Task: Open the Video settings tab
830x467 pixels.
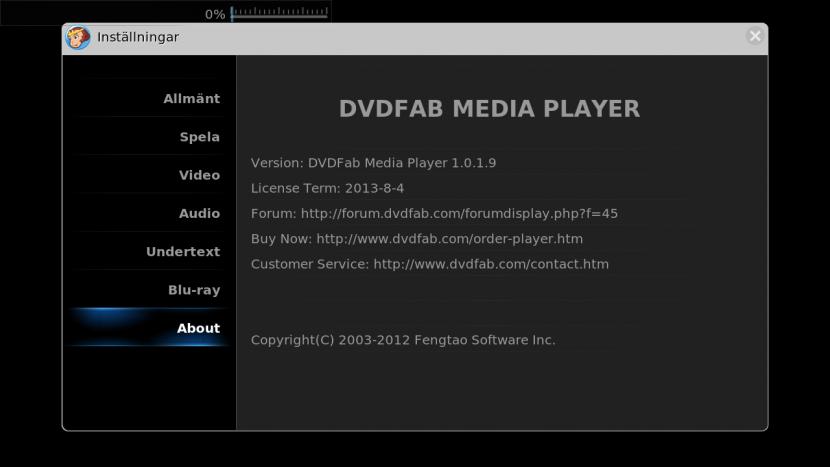Action: click(x=149, y=175)
